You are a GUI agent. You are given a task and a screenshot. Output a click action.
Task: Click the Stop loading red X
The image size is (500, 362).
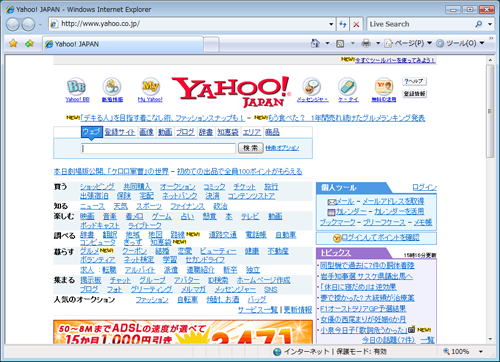[356, 24]
